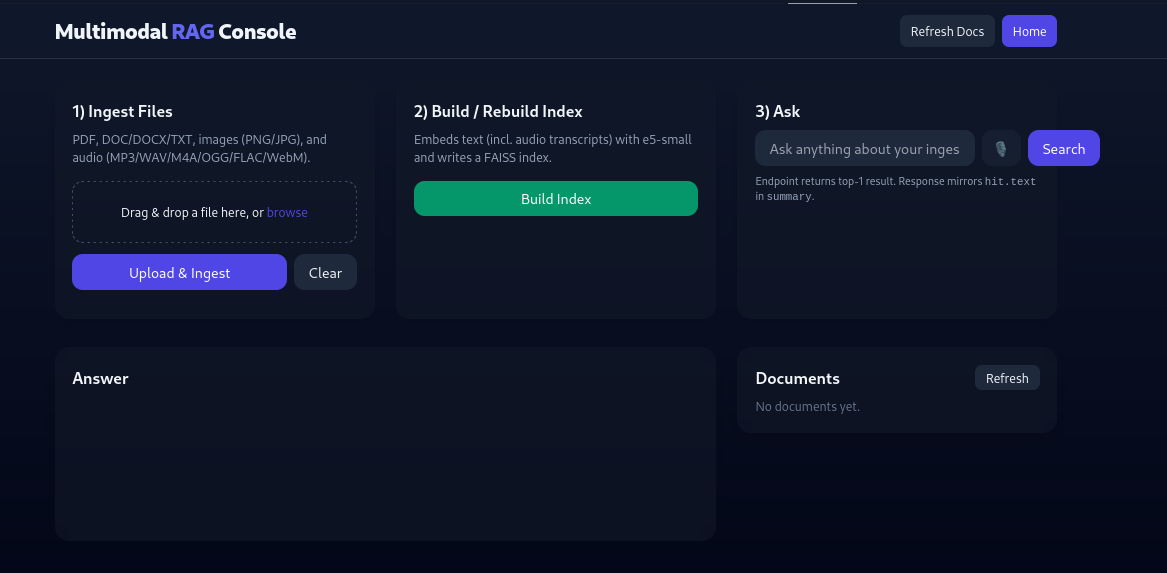
Task: Click inside the Answer output panel
Action: (385, 460)
